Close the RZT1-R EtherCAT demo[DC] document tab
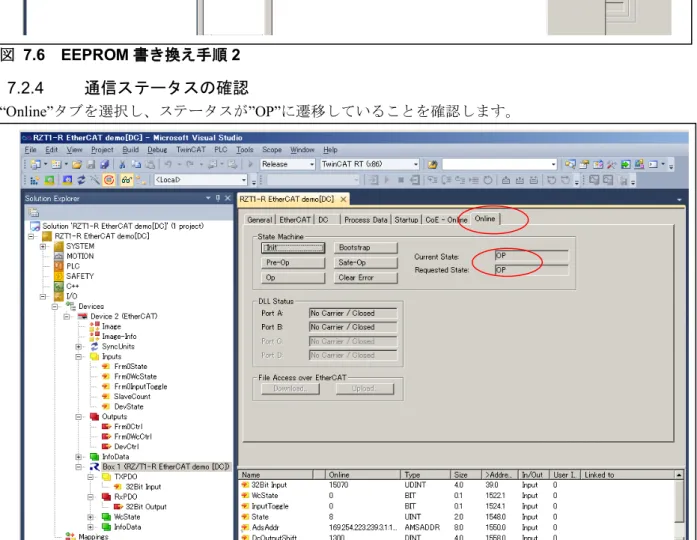Image resolution: width=697 pixels, height=540 pixels. pos(343,200)
